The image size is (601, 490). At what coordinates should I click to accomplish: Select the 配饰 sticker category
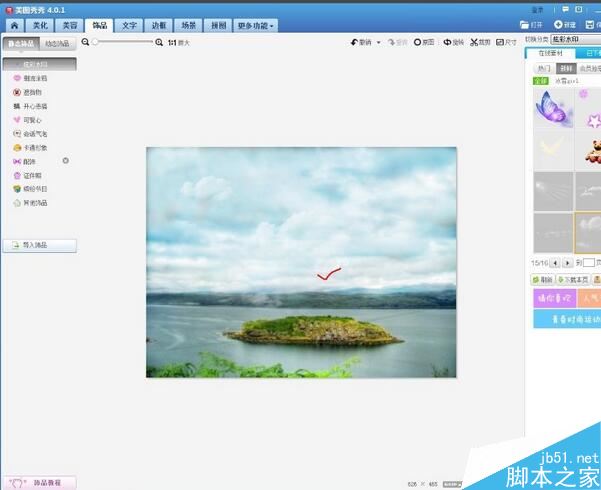point(25,161)
